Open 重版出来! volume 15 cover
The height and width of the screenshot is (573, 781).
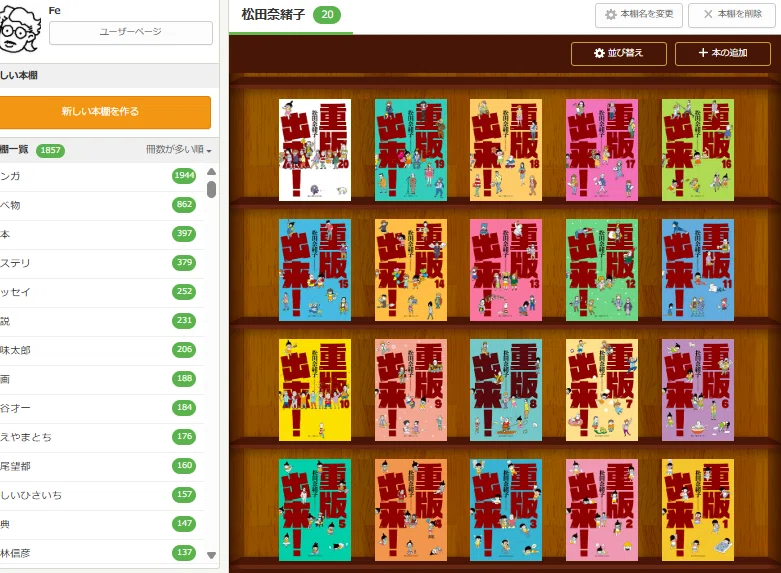click(x=315, y=270)
